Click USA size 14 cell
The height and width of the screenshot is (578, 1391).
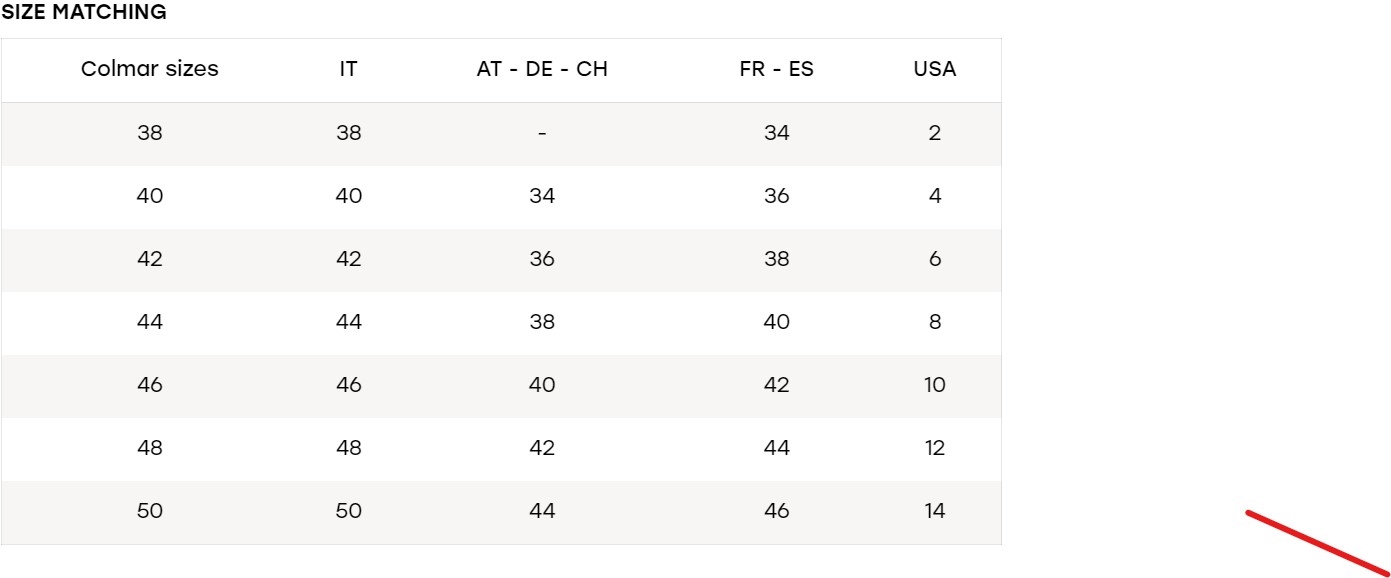coord(934,511)
